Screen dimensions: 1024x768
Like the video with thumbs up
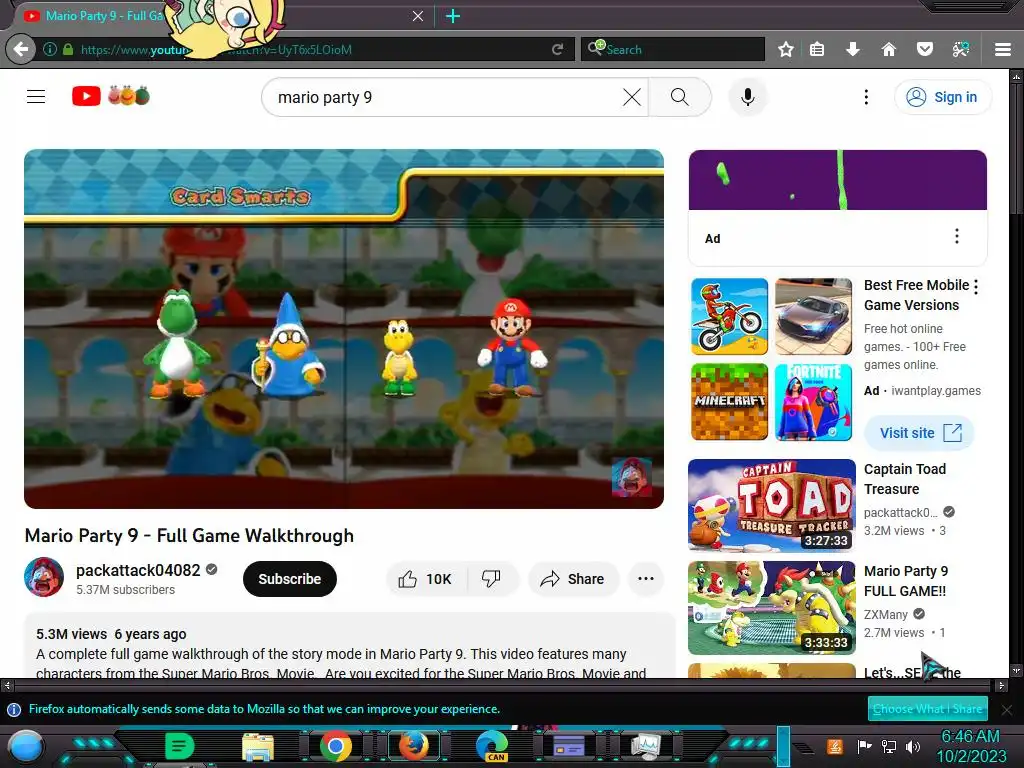coord(426,579)
